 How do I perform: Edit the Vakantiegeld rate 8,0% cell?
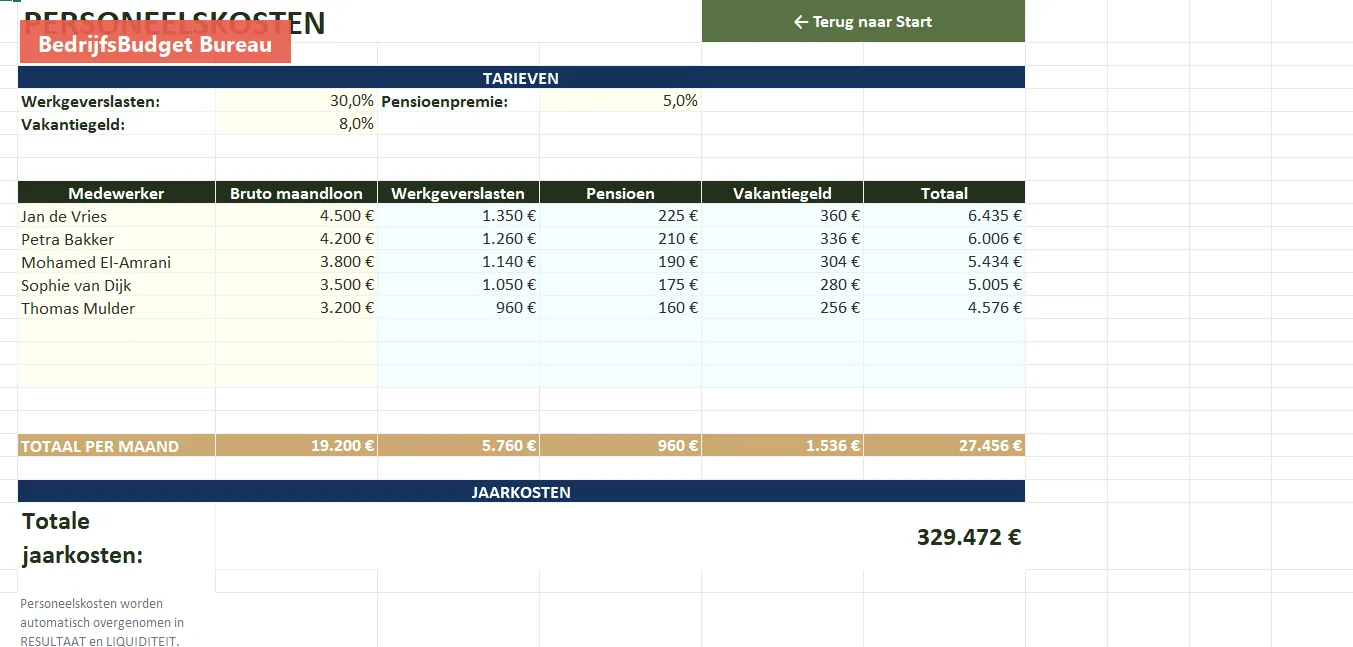[297, 124]
